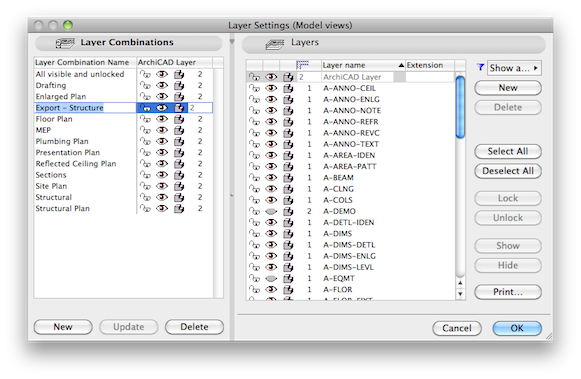Click solid/wireframe icon for A-COLS layer
The height and width of the screenshot is (379, 581).
[x=288, y=200]
